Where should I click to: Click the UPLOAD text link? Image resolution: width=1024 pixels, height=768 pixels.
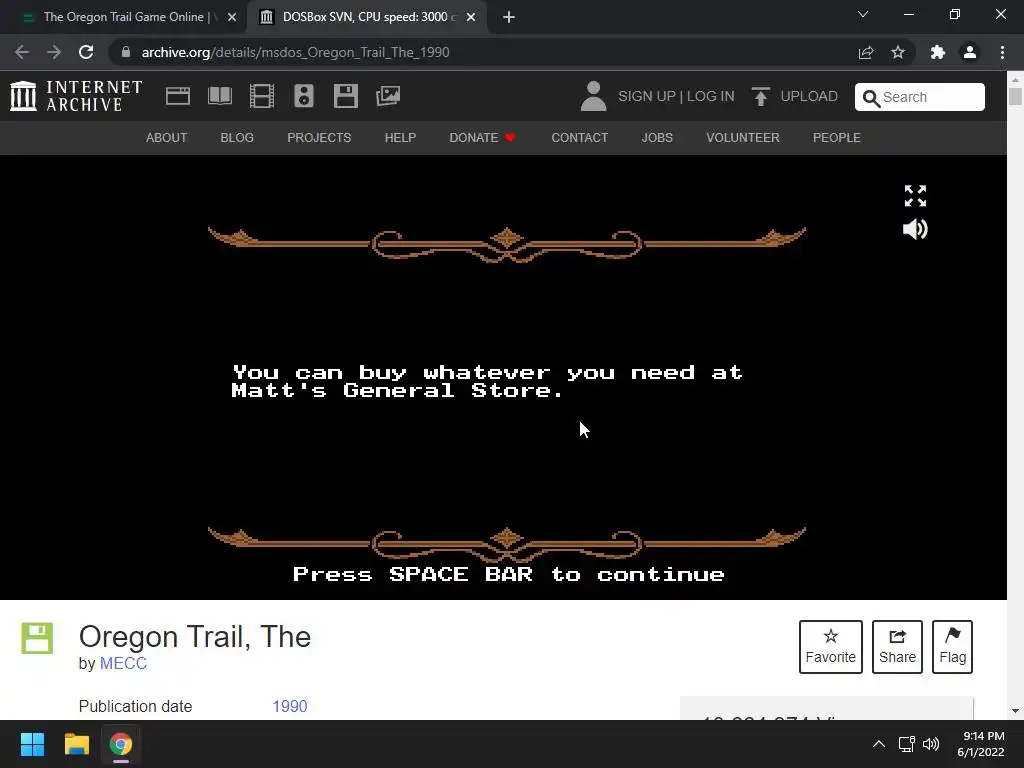coord(808,96)
